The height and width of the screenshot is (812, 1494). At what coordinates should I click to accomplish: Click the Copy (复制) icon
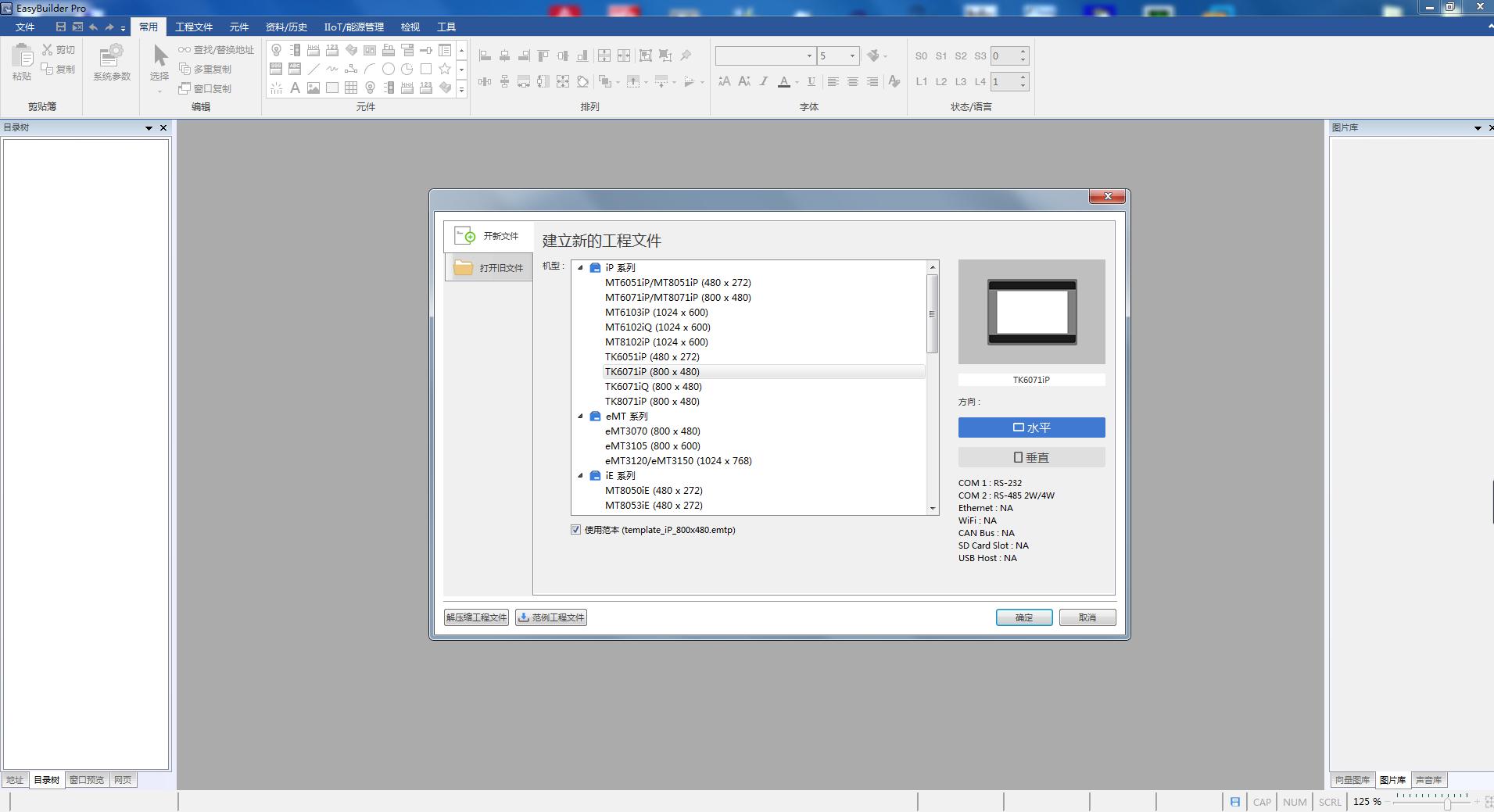point(47,69)
